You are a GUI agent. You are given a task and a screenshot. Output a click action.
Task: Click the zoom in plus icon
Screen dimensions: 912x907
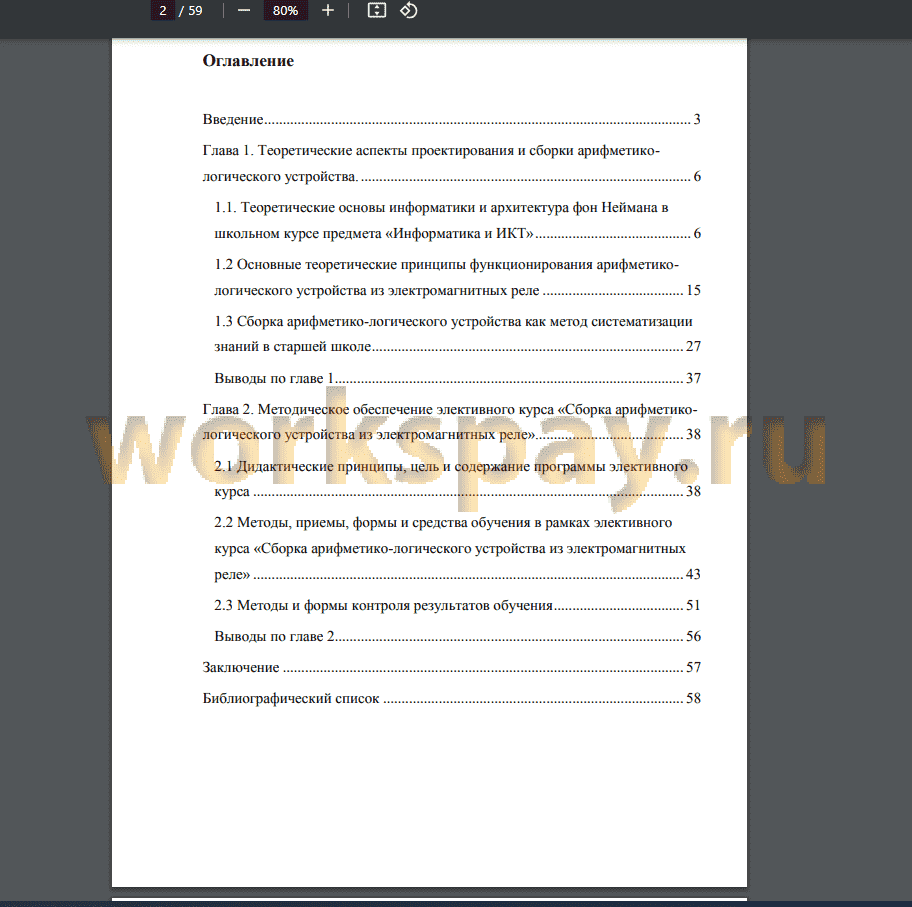pyautogui.click(x=328, y=10)
